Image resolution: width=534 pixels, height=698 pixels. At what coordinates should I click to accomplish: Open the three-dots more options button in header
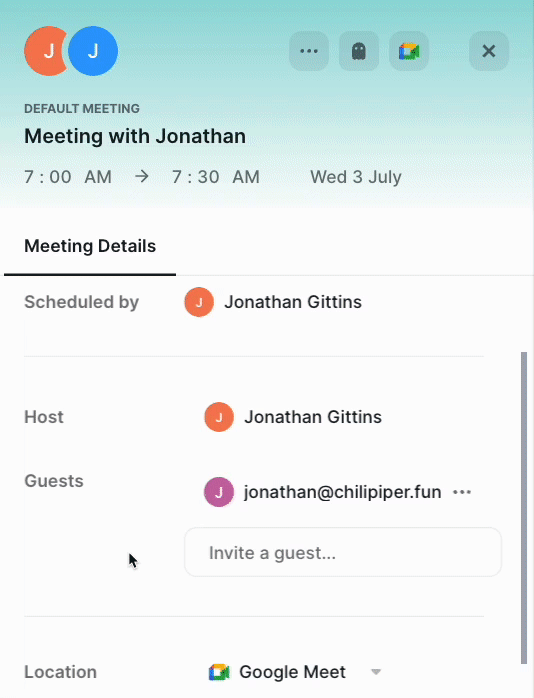(309, 51)
